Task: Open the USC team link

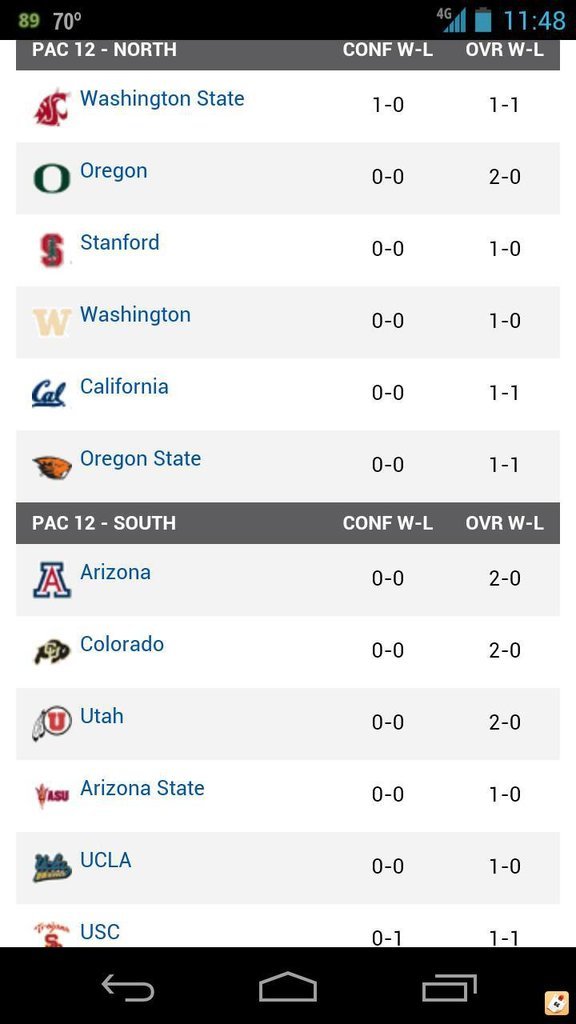Action: (x=100, y=932)
